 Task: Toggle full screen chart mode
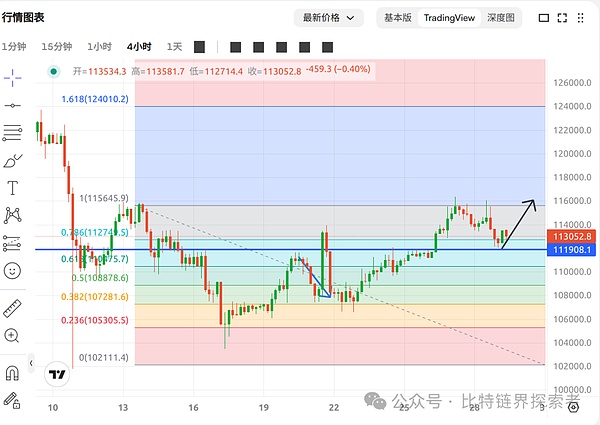[543, 17]
